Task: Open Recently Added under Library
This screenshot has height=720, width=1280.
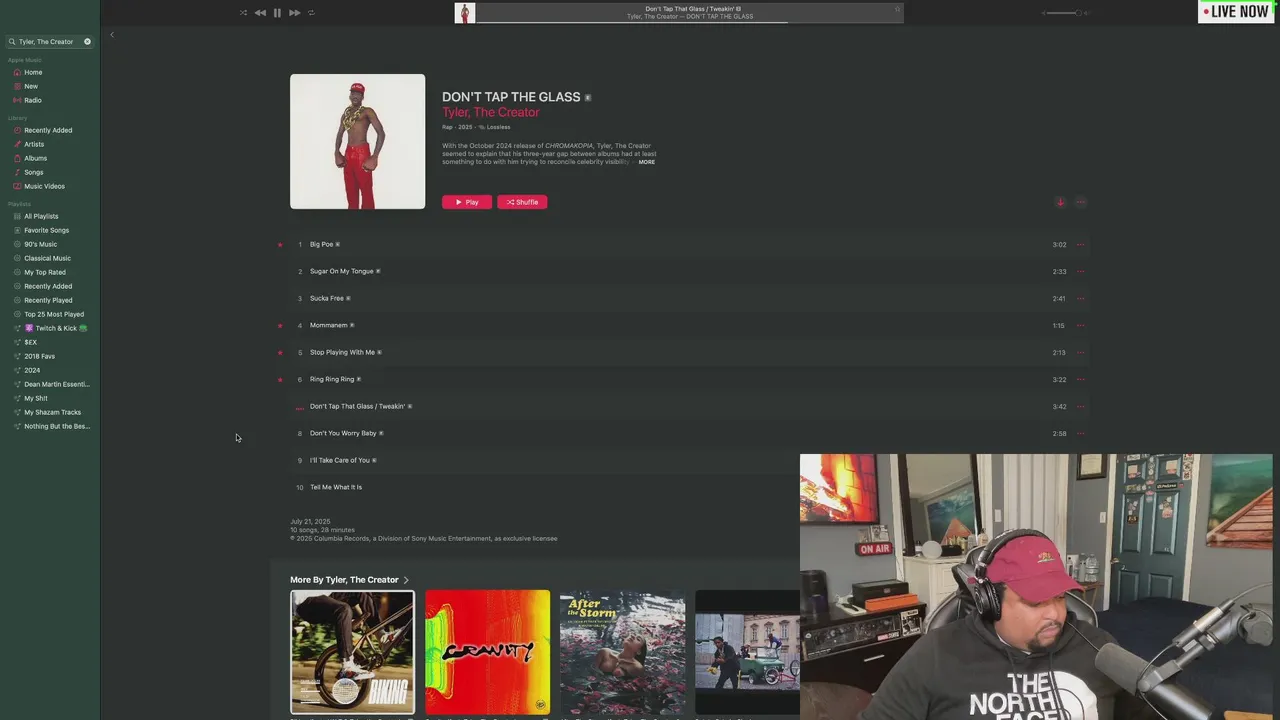Action: tap(50, 131)
